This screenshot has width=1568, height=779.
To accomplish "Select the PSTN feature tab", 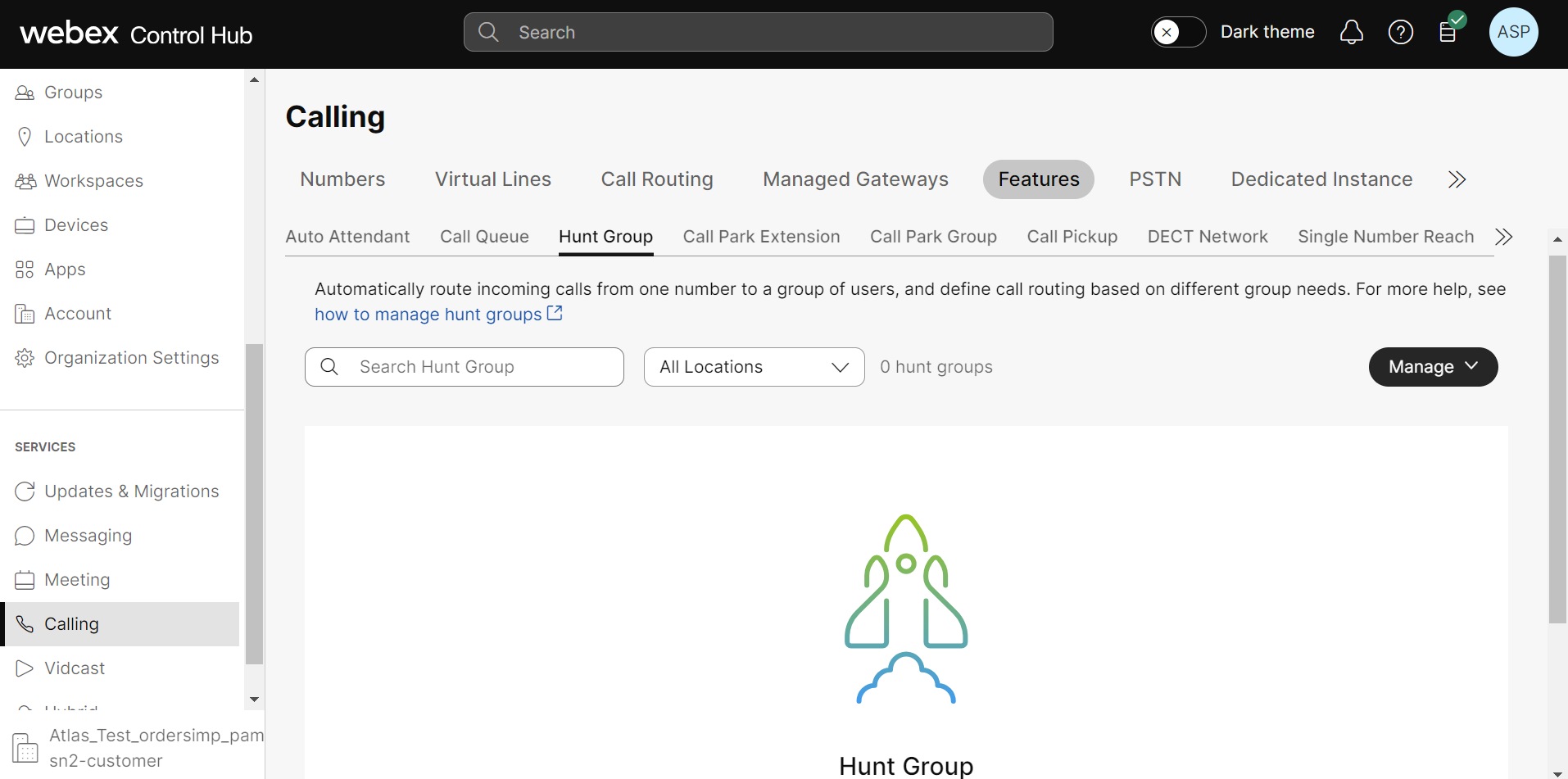I will [1155, 179].
